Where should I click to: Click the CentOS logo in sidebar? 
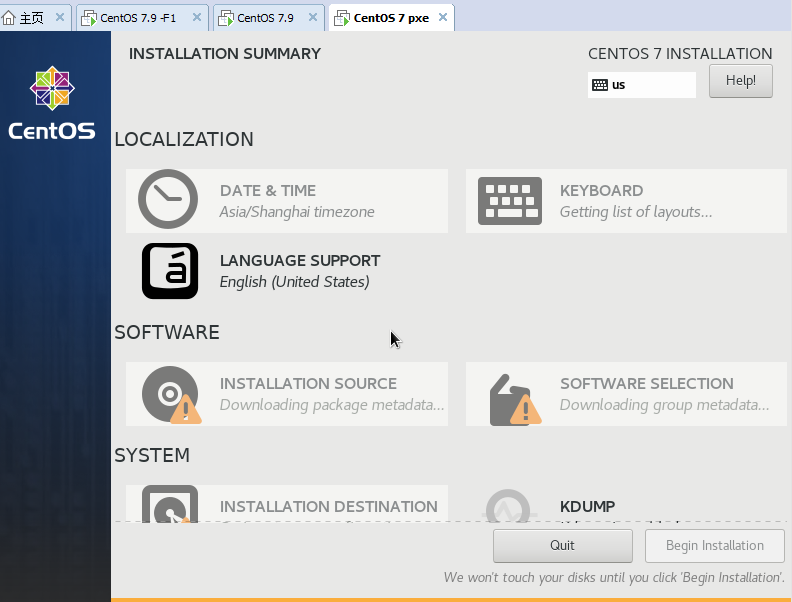click(x=52, y=103)
